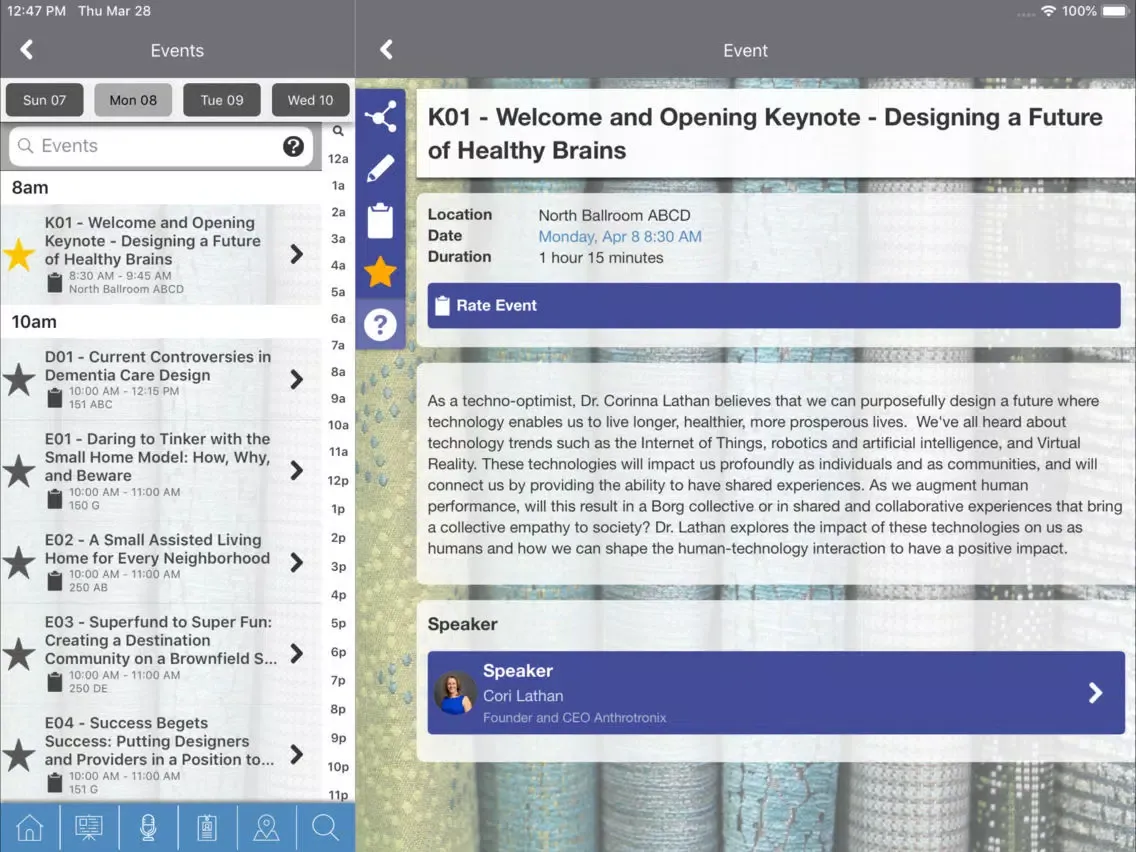Open K01 event via its chevron
1136x852 pixels.
point(296,254)
